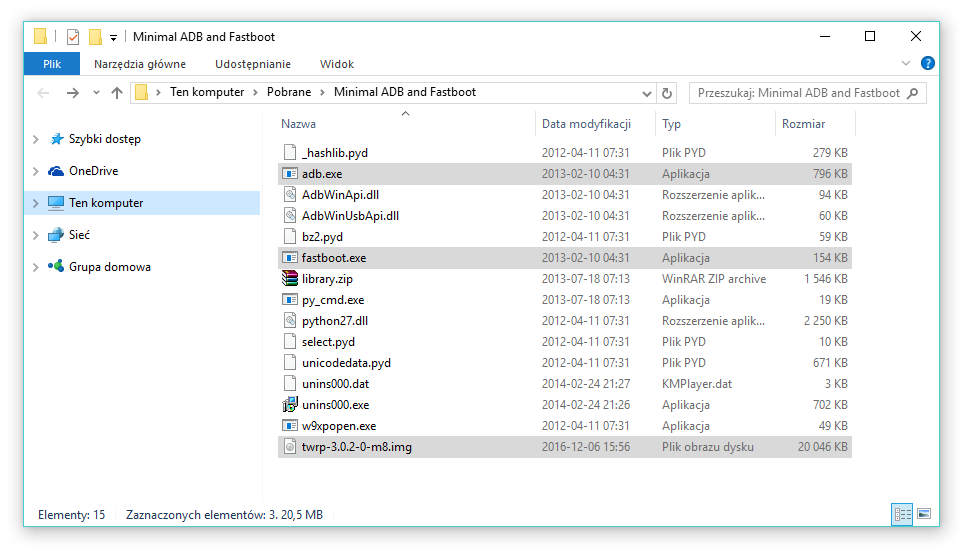Click Pobrane in the breadcrumb path
Screen dimensions: 967x554
click(289, 92)
